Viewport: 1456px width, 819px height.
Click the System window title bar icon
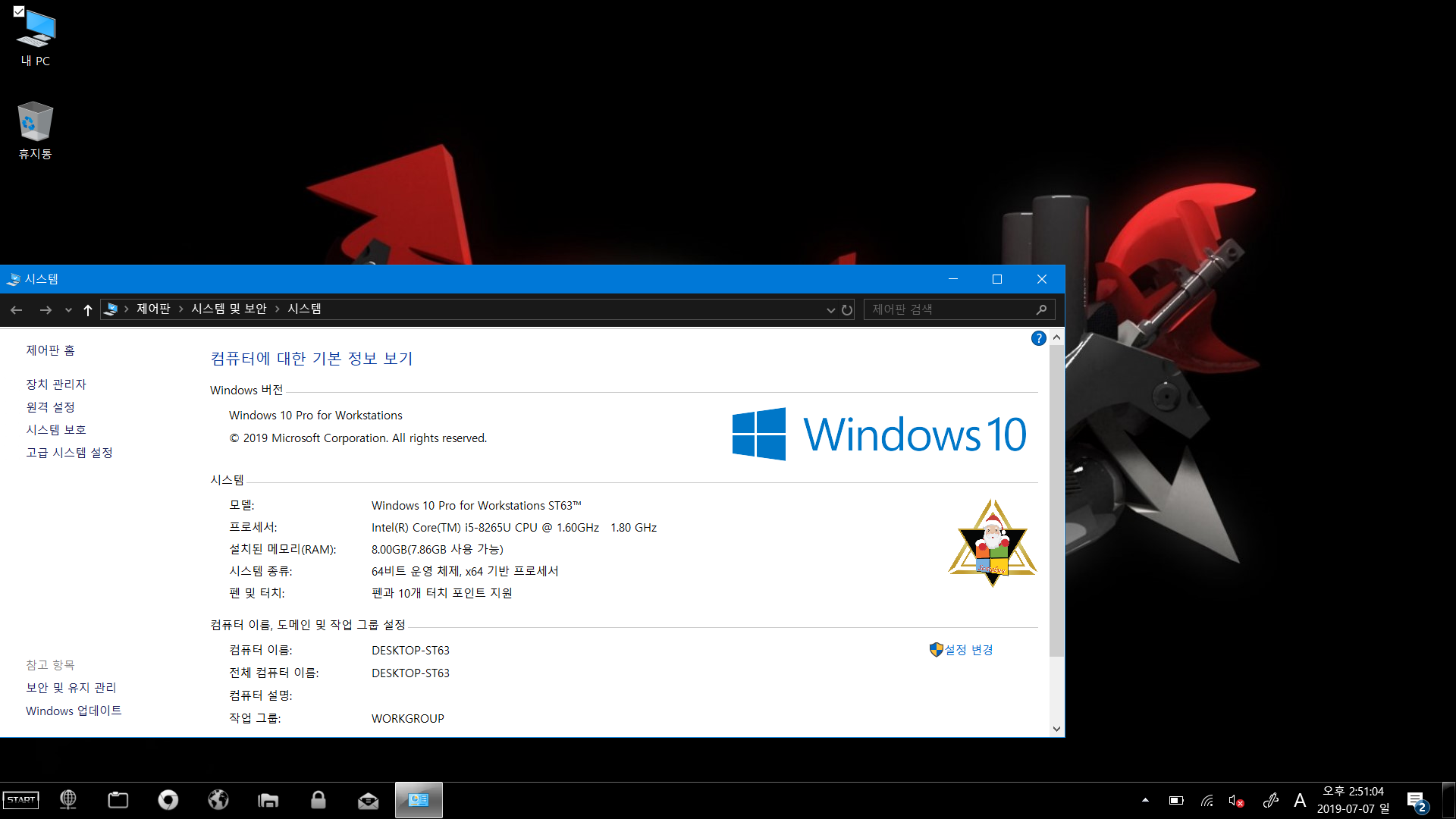pos(13,279)
